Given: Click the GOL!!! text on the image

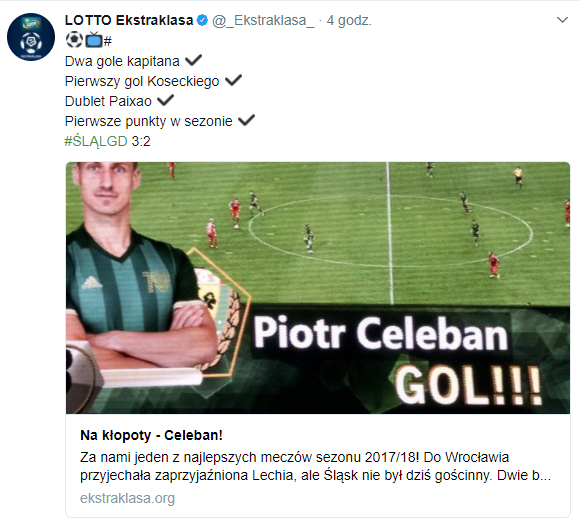Looking at the screenshot, I should (469, 387).
